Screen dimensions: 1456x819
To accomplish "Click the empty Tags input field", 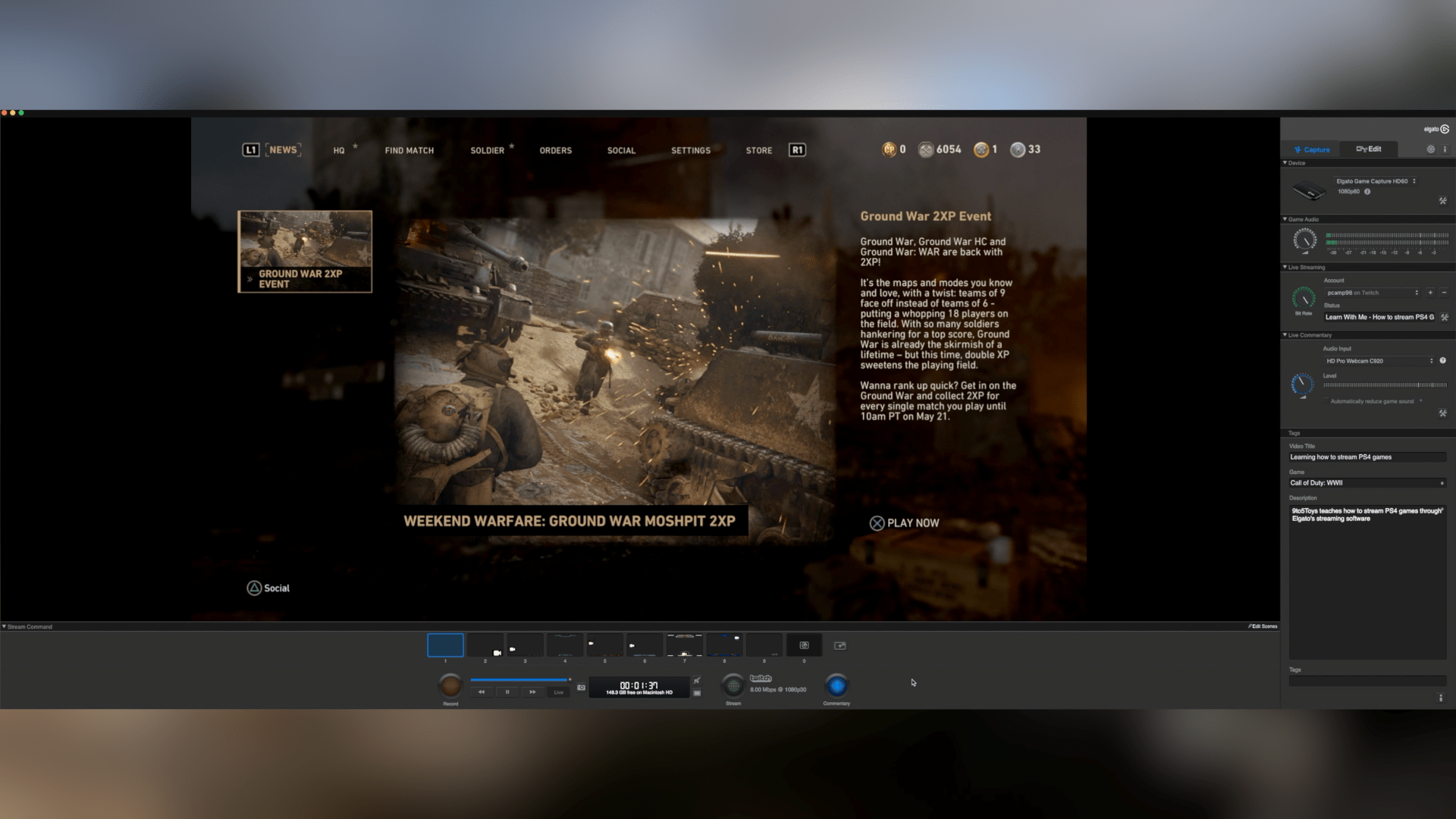I will pyautogui.click(x=1367, y=681).
